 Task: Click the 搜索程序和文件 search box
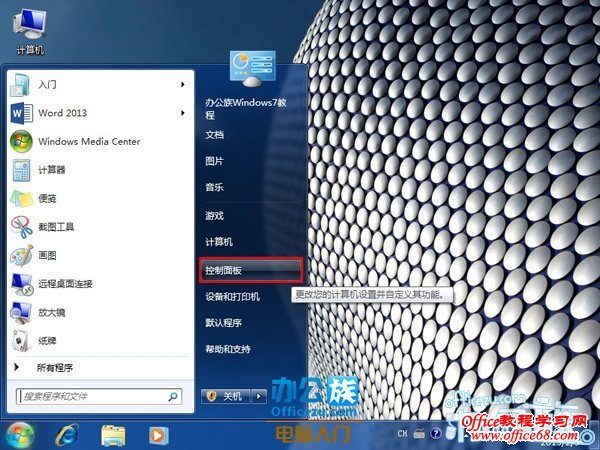pos(99,396)
